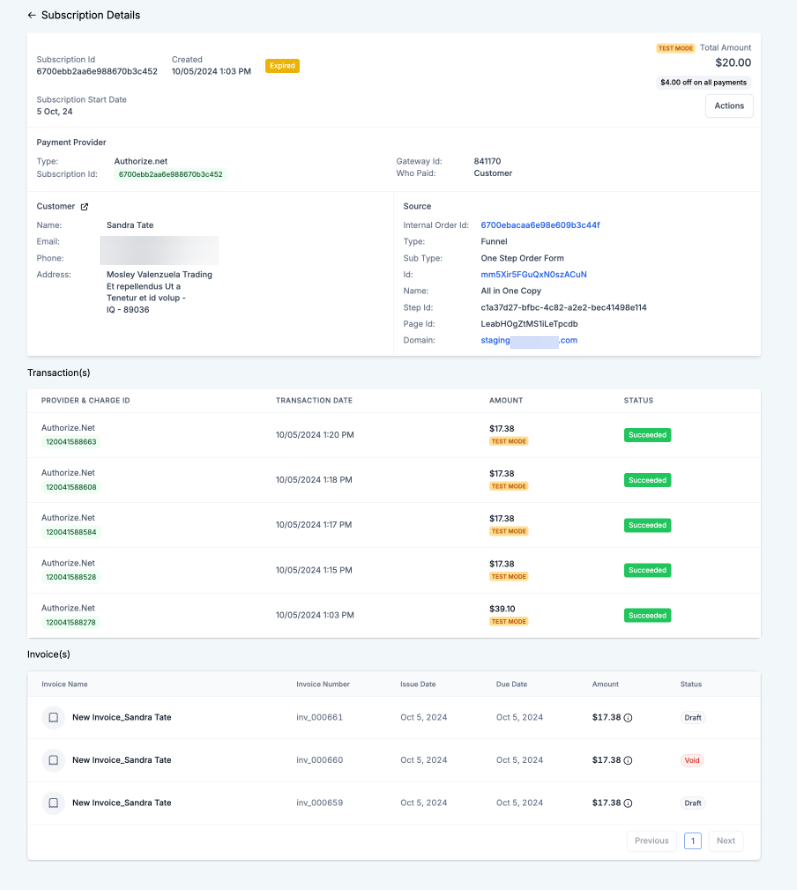Open customer profile via external link icon

(84, 207)
